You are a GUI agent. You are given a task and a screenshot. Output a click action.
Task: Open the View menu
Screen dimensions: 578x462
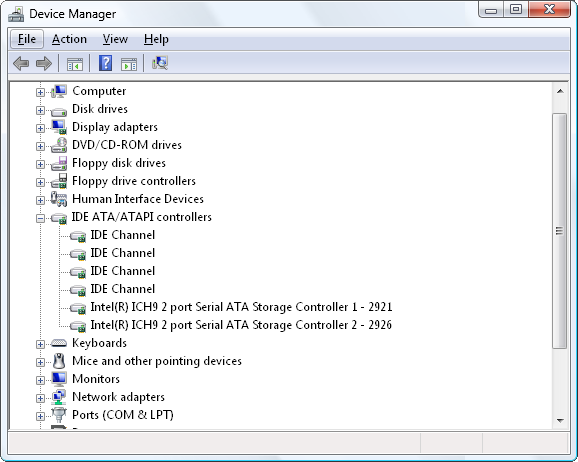[x=115, y=39]
